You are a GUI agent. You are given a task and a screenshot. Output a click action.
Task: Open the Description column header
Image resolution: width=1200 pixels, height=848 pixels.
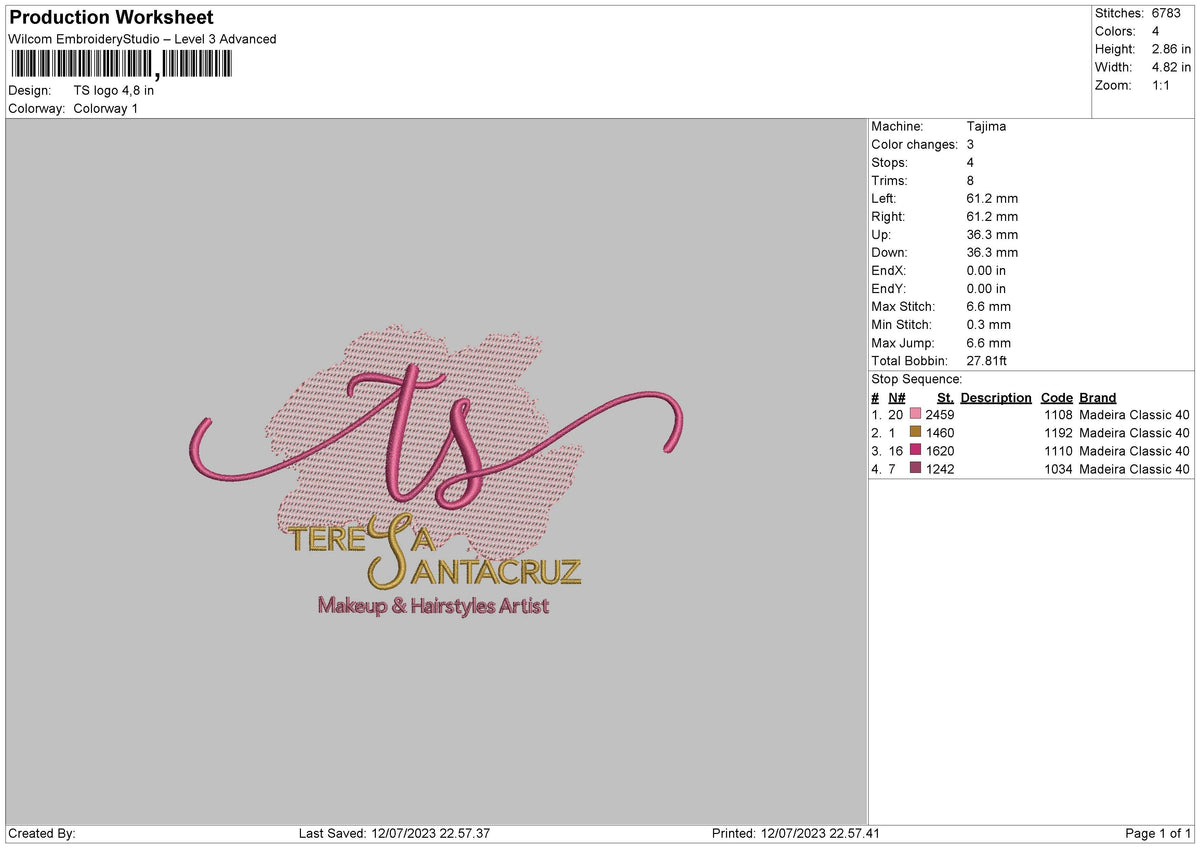[x=996, y=397]
